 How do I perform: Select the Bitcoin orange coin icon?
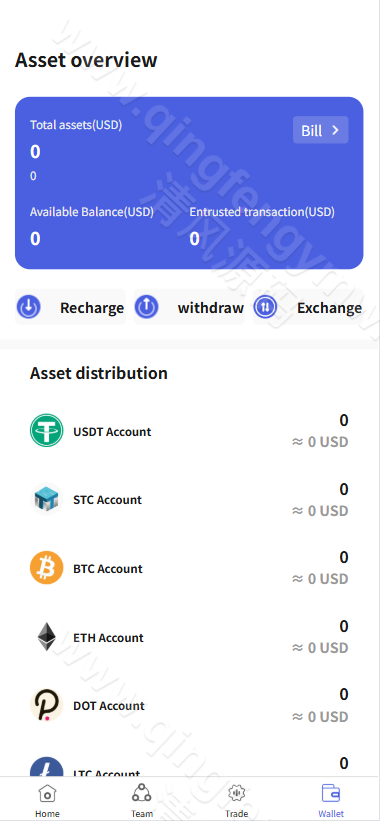coord(47,568)
